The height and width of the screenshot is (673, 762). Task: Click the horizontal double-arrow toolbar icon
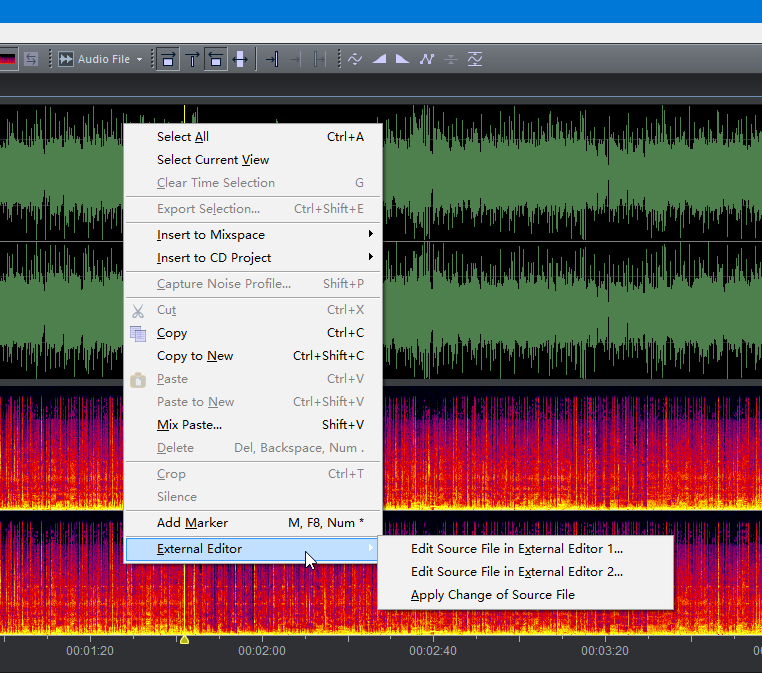[x=240, y=59]
